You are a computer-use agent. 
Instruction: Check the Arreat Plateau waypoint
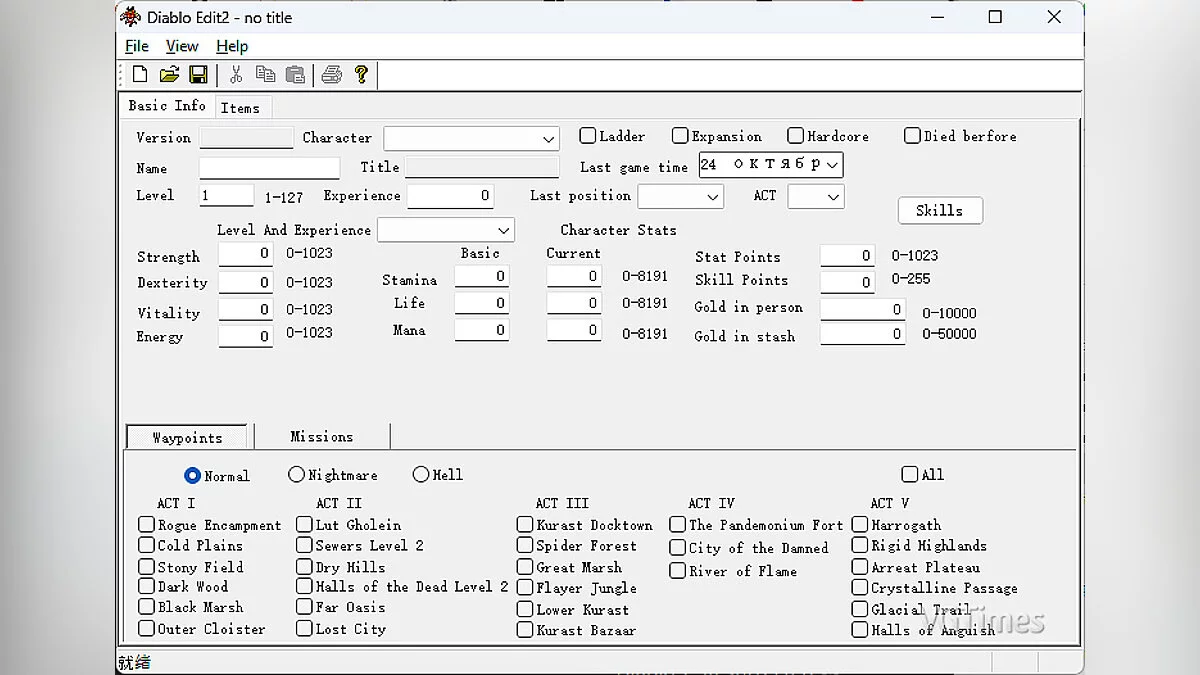click(x=859, y=566)
